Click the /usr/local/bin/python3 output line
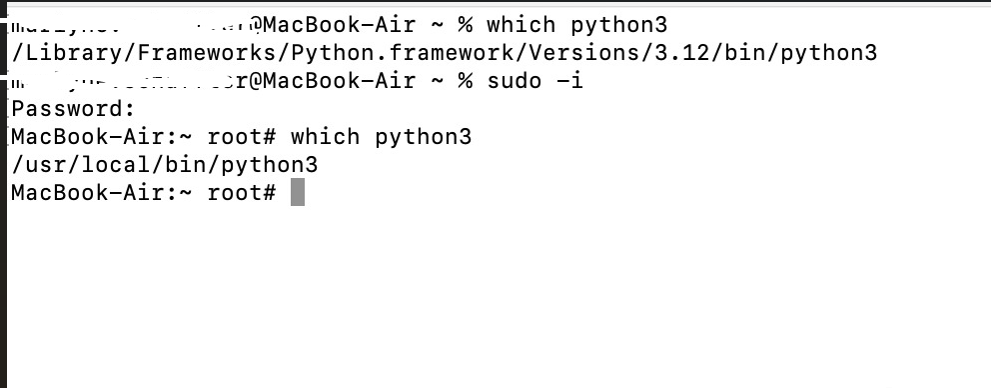The height and width of the screenshot is (388, 991). coord(164,165)
